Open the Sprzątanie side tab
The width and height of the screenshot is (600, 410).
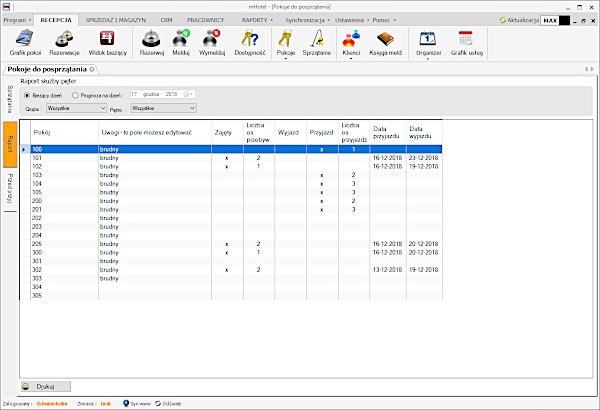pos(10,100)
